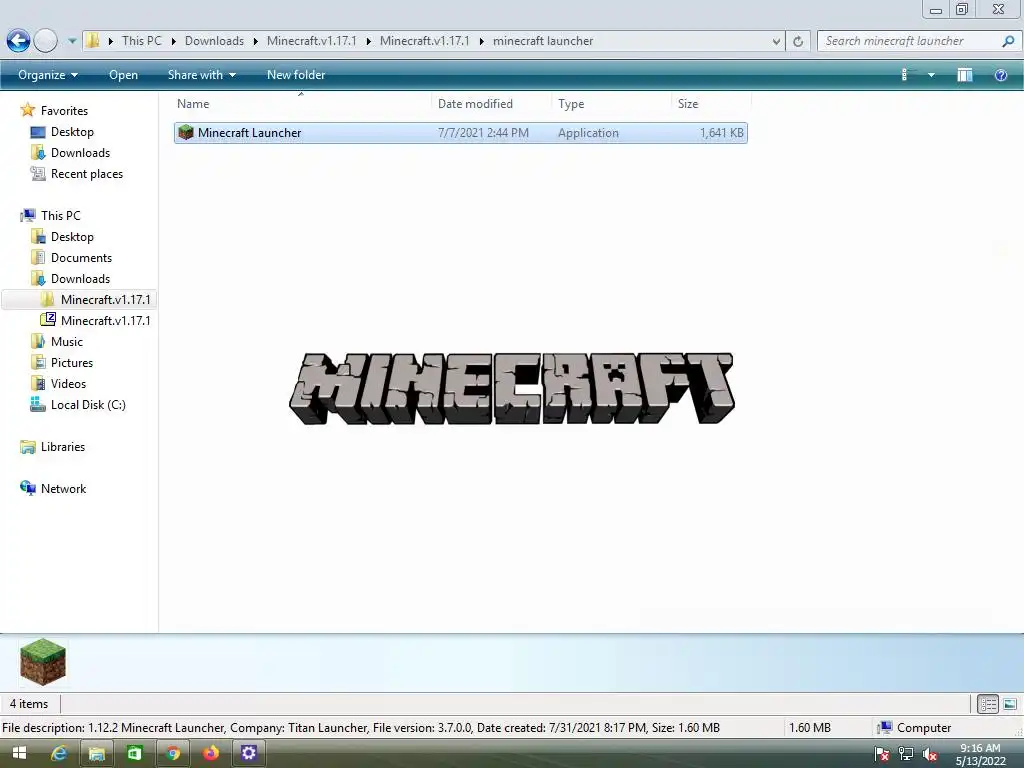
Task: Select the Minecraft.v1.17.1 zip archive item
Action: (x=105, y=321)
